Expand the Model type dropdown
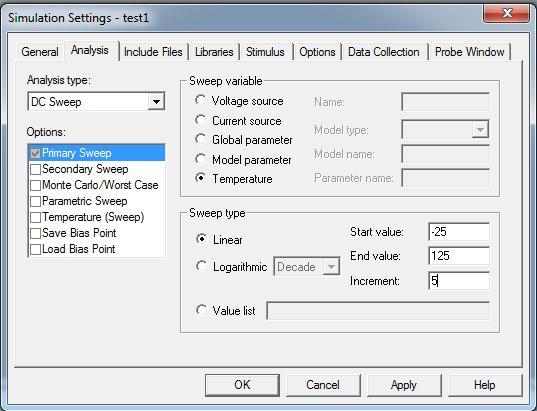This screenshot has height=411, width=537. (480, 129)
